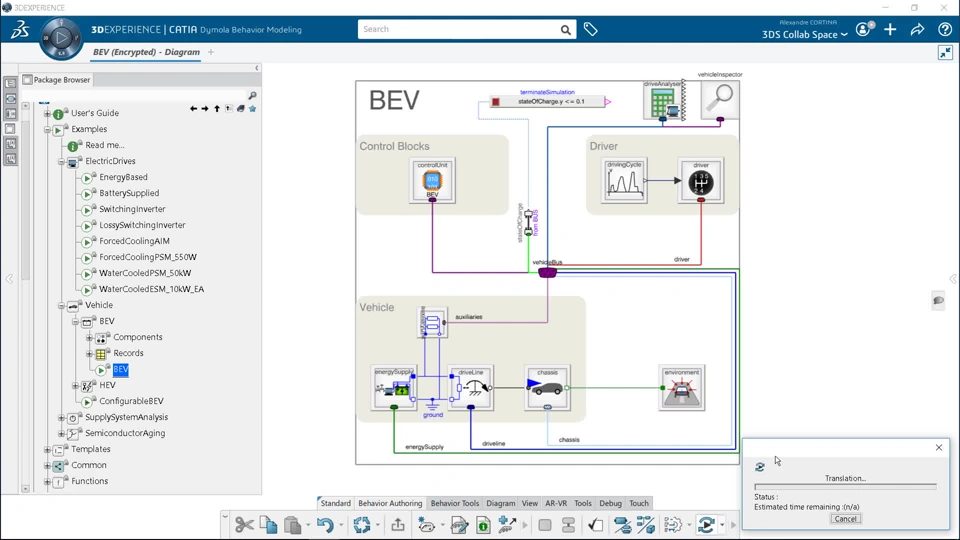Click the user profile icon in header

pyautogui.click(x=863, y=29)
